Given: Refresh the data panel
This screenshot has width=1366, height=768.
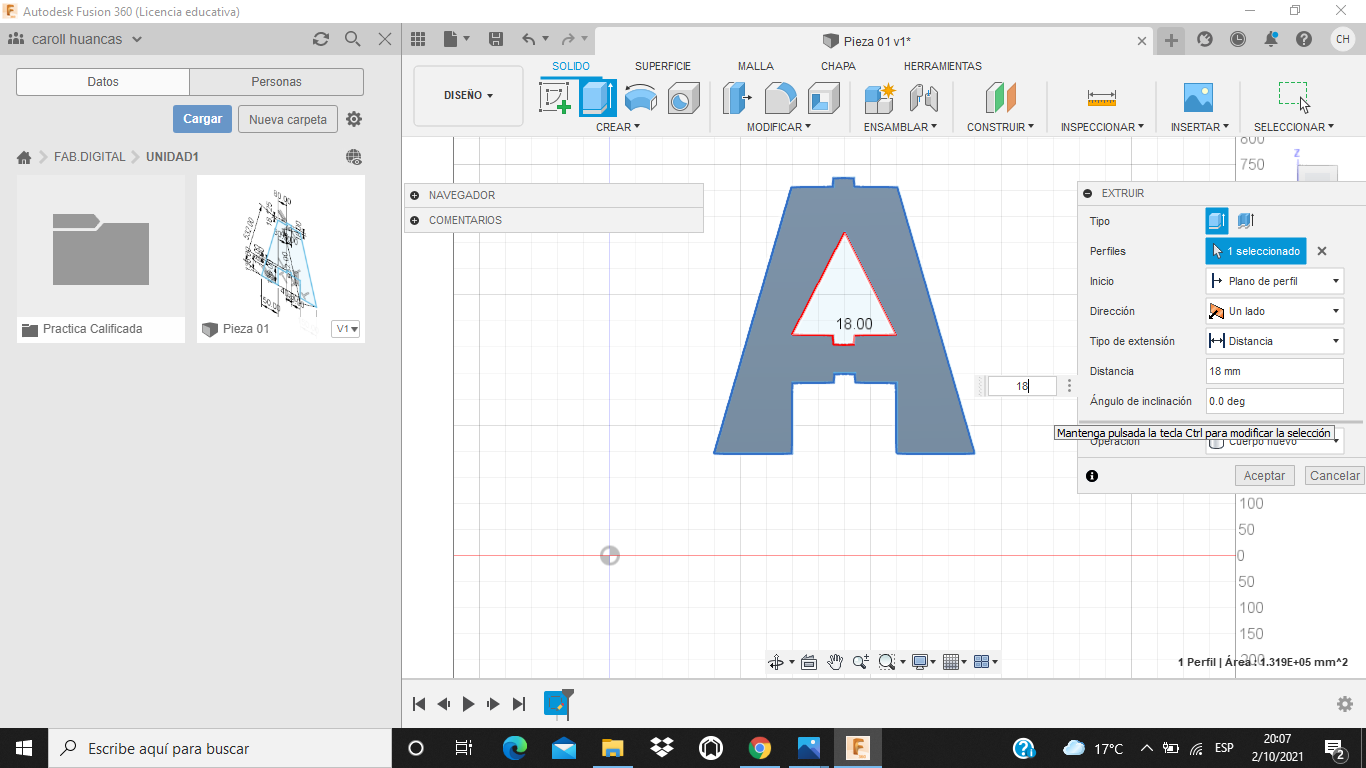Looking at the screenshot, I should click(x=321, y=39).
